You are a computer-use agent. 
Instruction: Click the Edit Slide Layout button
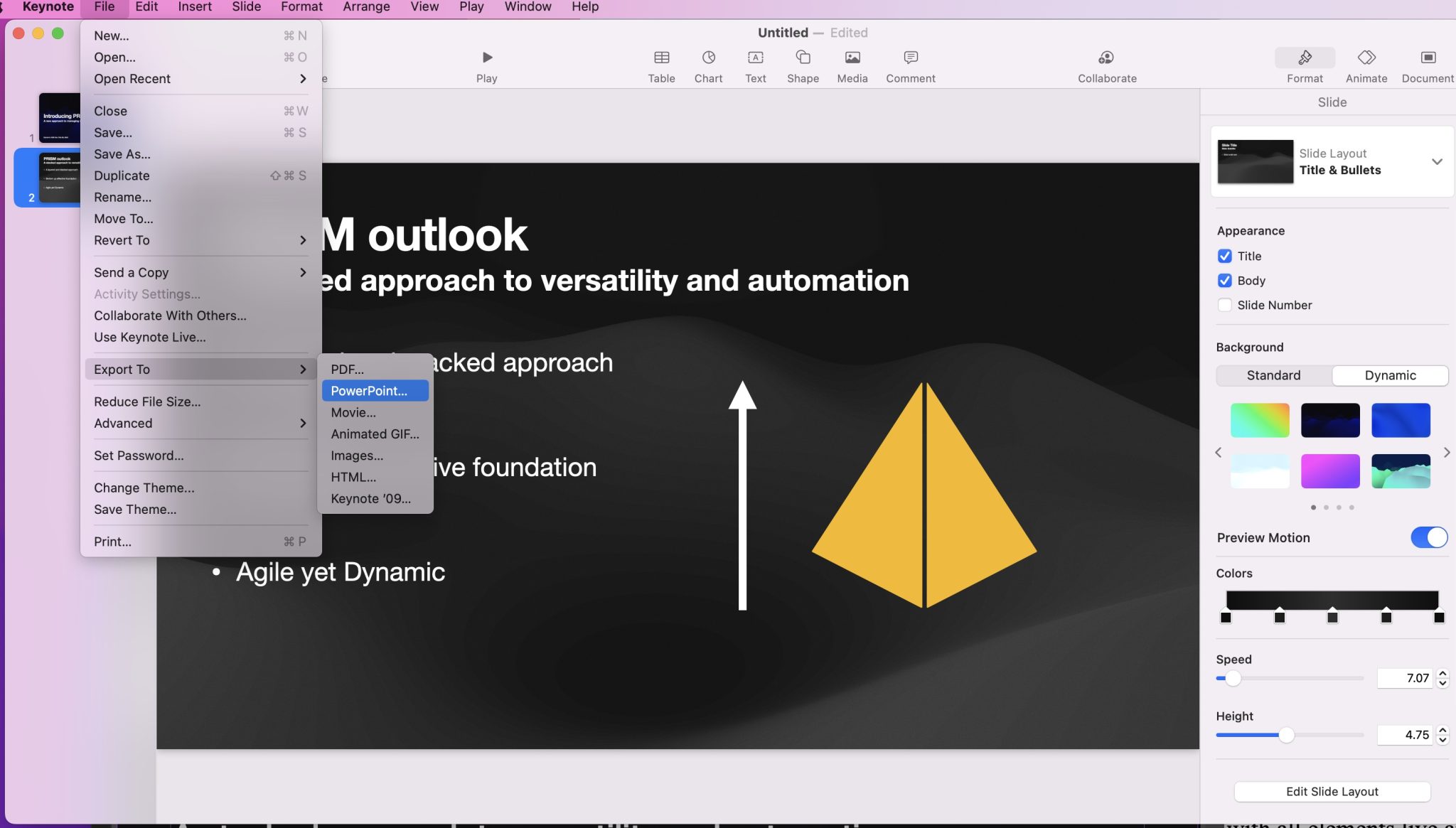1331,791
